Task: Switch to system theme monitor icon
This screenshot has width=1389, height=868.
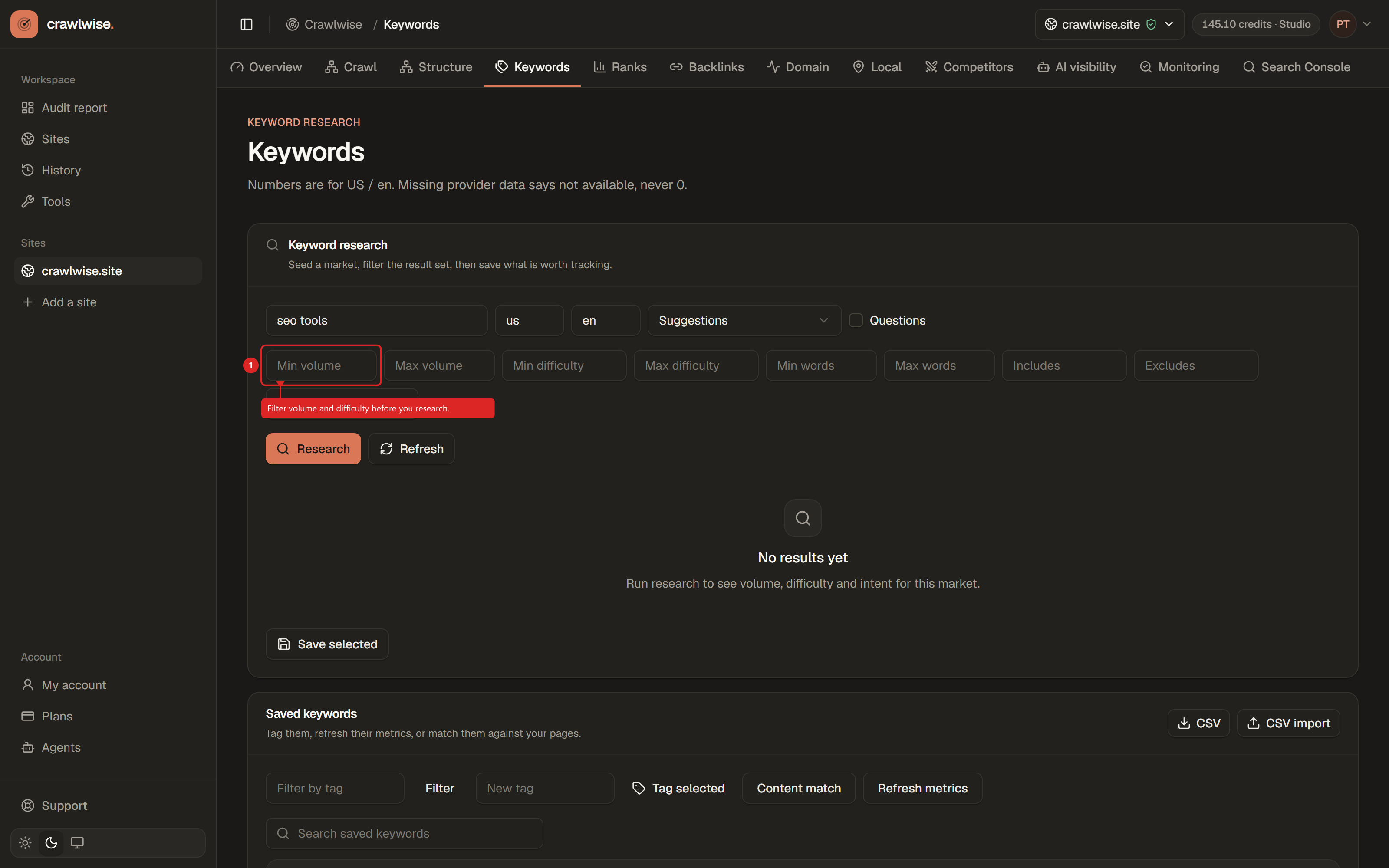Action: point(77,843)
